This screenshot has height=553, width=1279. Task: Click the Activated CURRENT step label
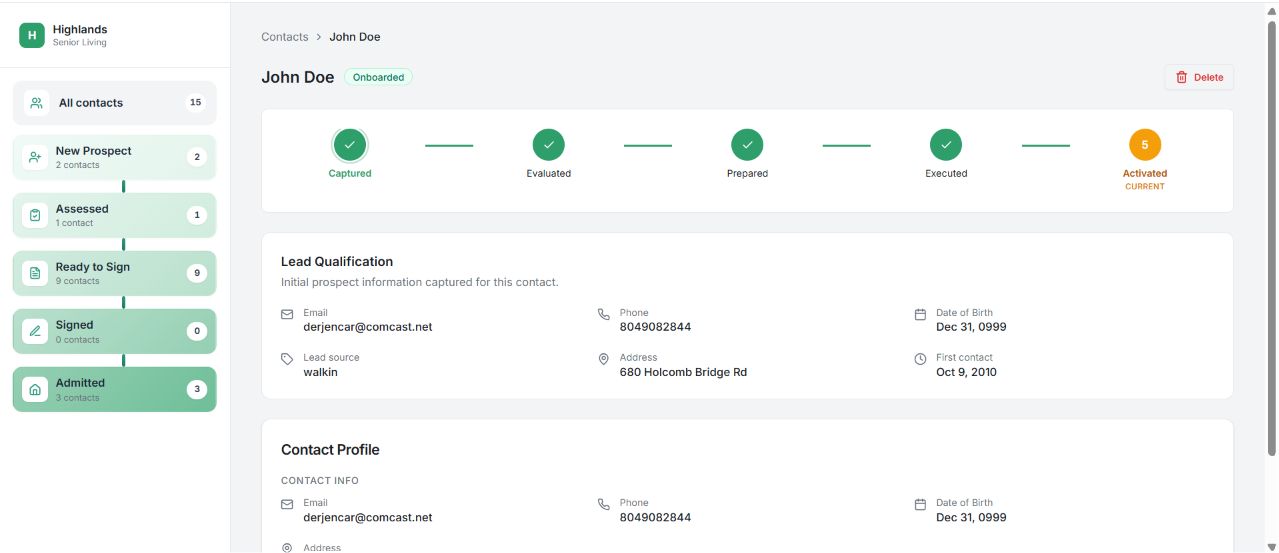(1145, 179)
